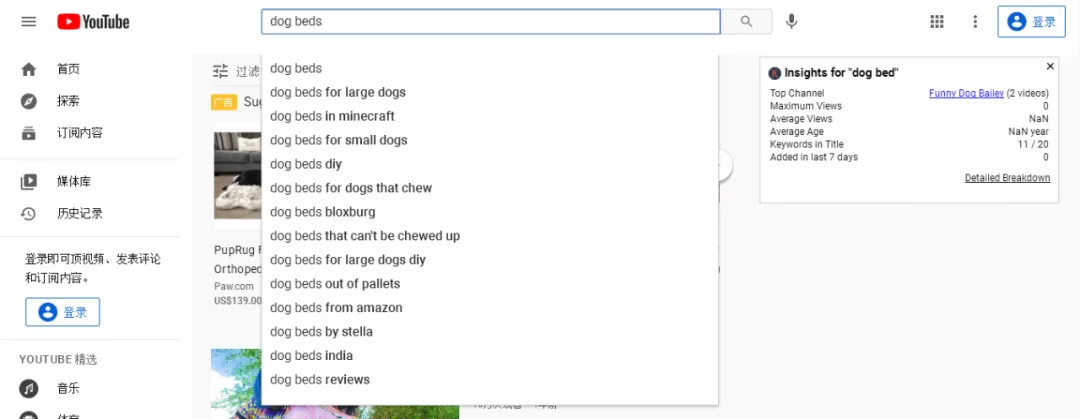Open 历史记录 watch history

79,213
